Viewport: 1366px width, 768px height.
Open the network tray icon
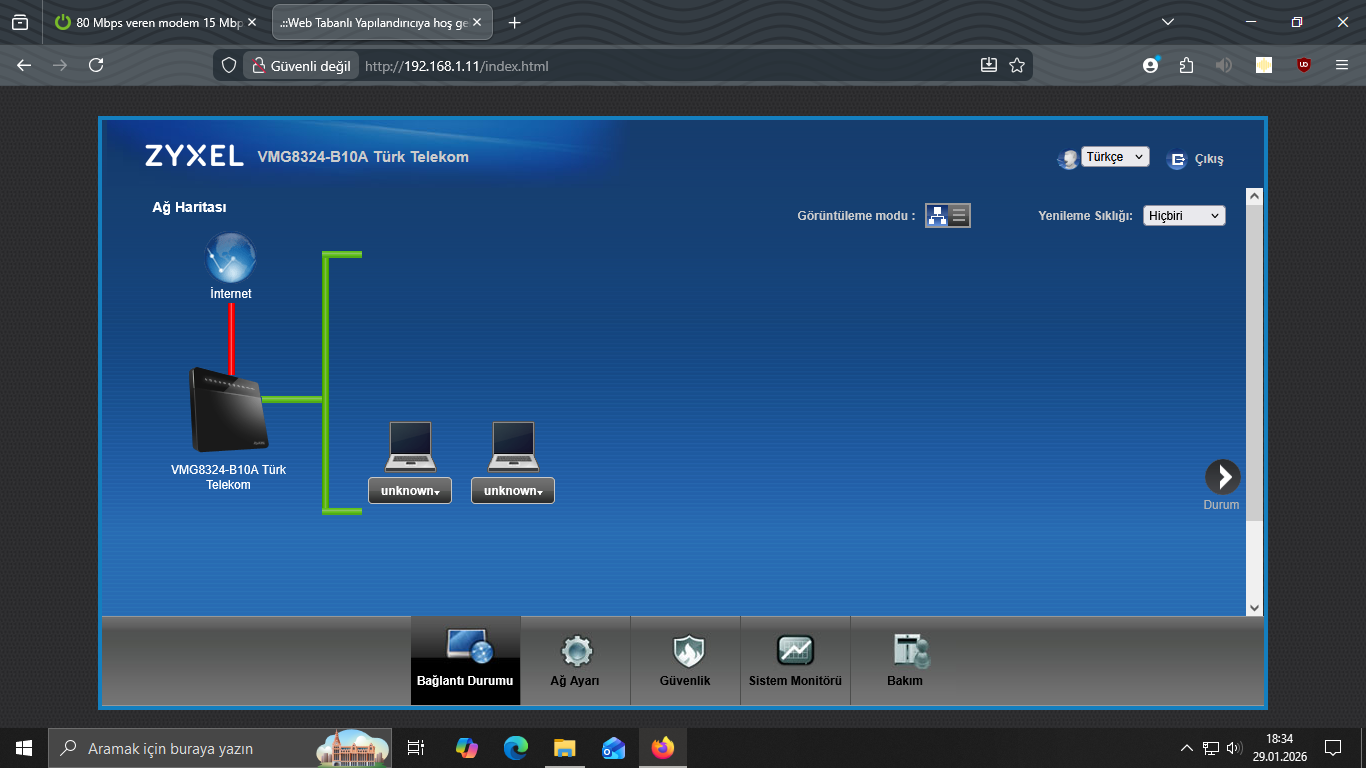tap(1211, 748)
